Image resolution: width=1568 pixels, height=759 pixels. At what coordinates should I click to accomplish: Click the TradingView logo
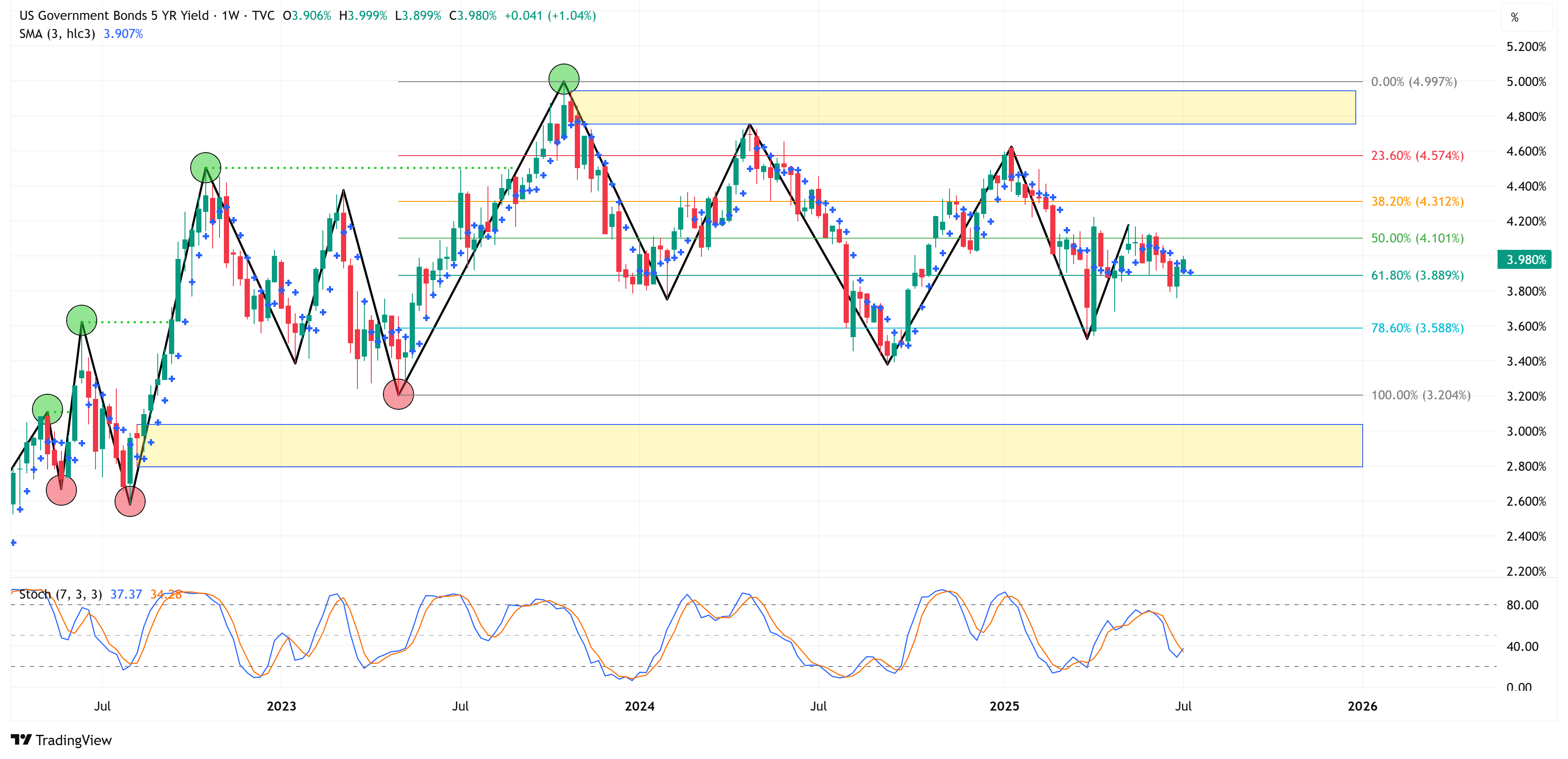[61, 740]
